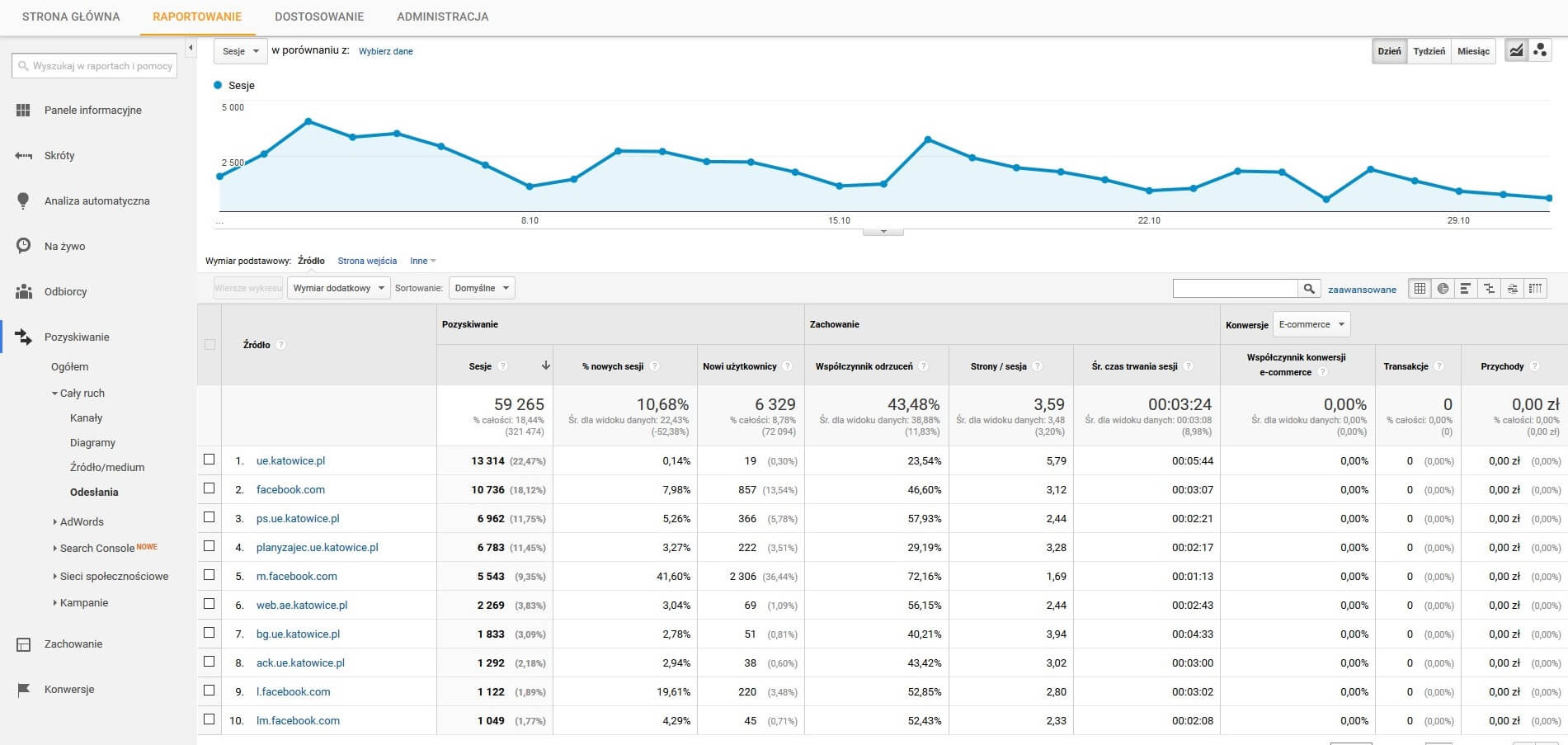1568x745 pixels.
Task: Click the Pozyskiwanie arrows icon
Action: coord(23,337)
